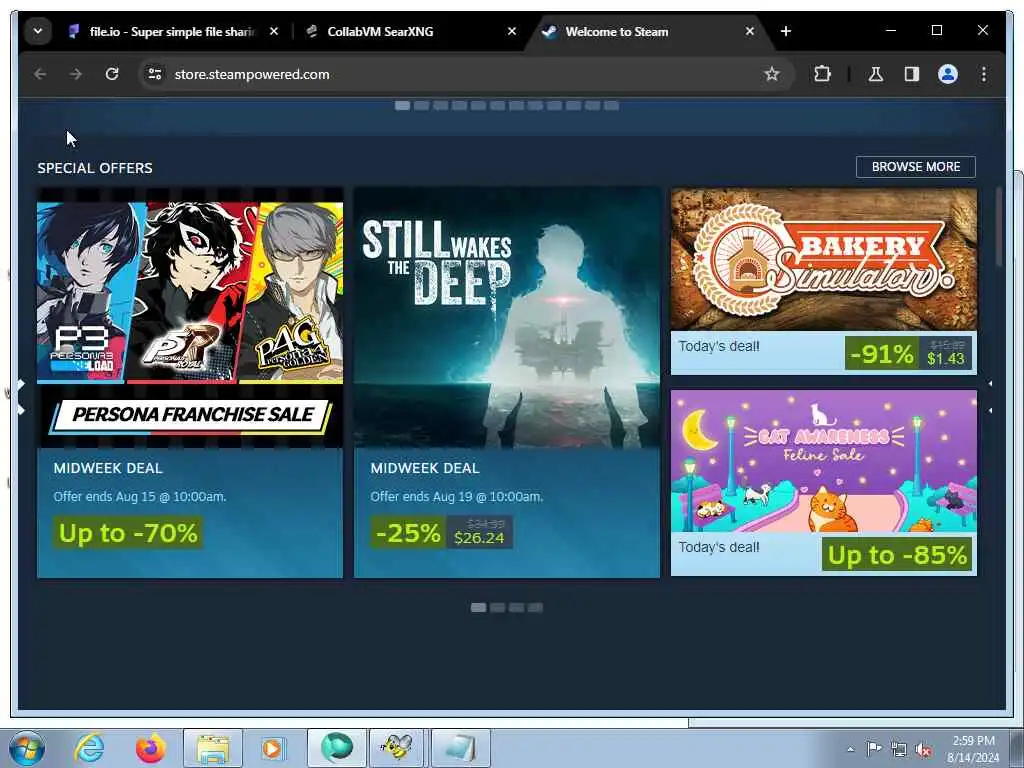Screen dimensions: 1024x768
Task: Open the clock showing 2:59 PM
Action: coord(973,749)
